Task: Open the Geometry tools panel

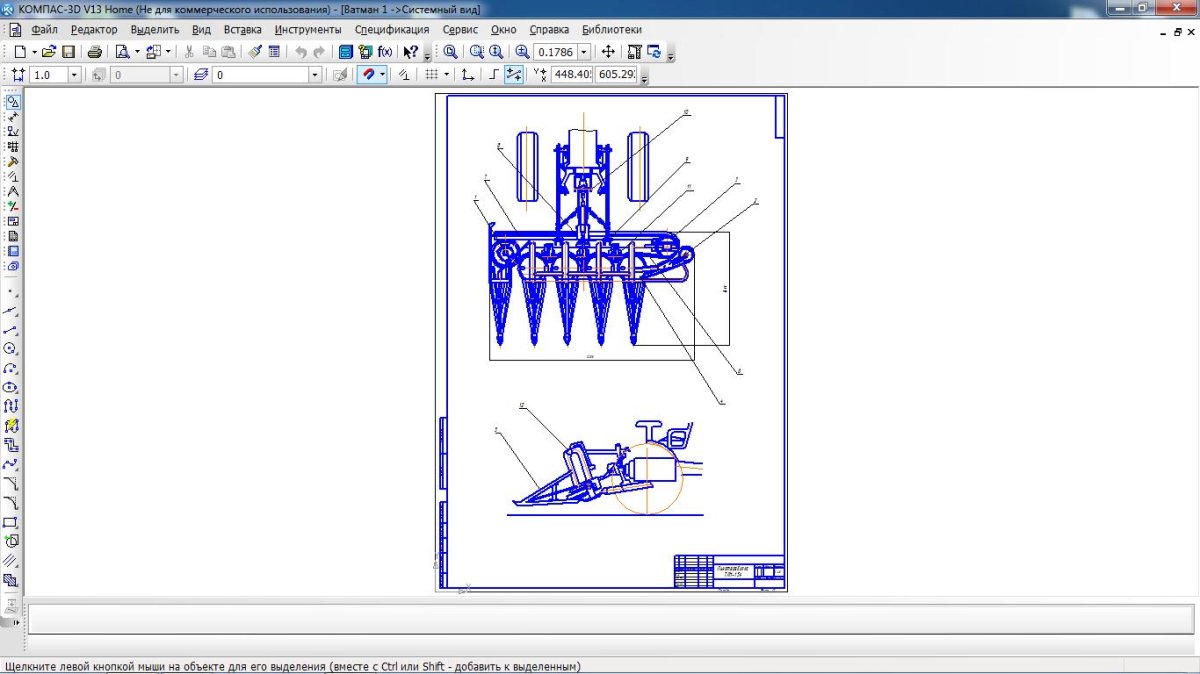Action: pyautogui.click(x=13, y=101)
